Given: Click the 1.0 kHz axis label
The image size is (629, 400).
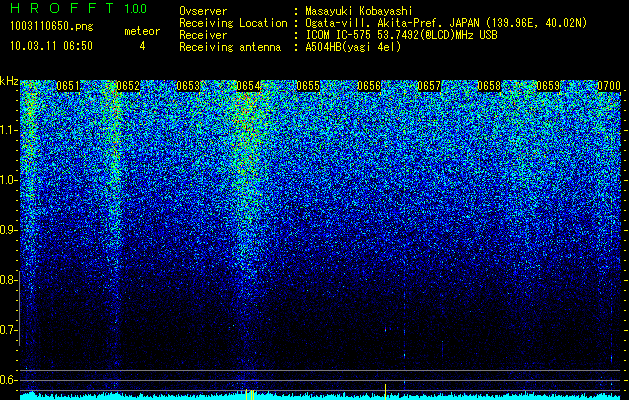Looking at the screenshot, I should click(x=7, y=180).
